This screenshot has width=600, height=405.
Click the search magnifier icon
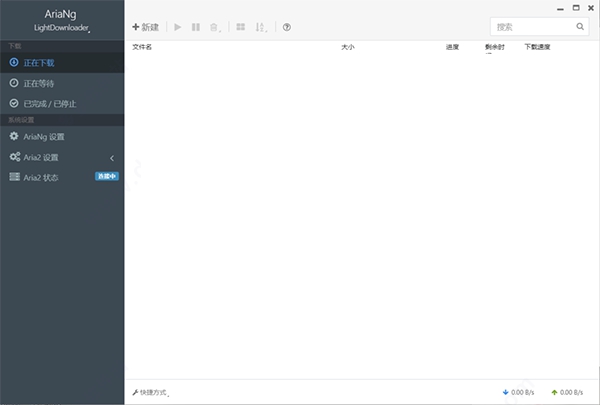tap(580, 26)
